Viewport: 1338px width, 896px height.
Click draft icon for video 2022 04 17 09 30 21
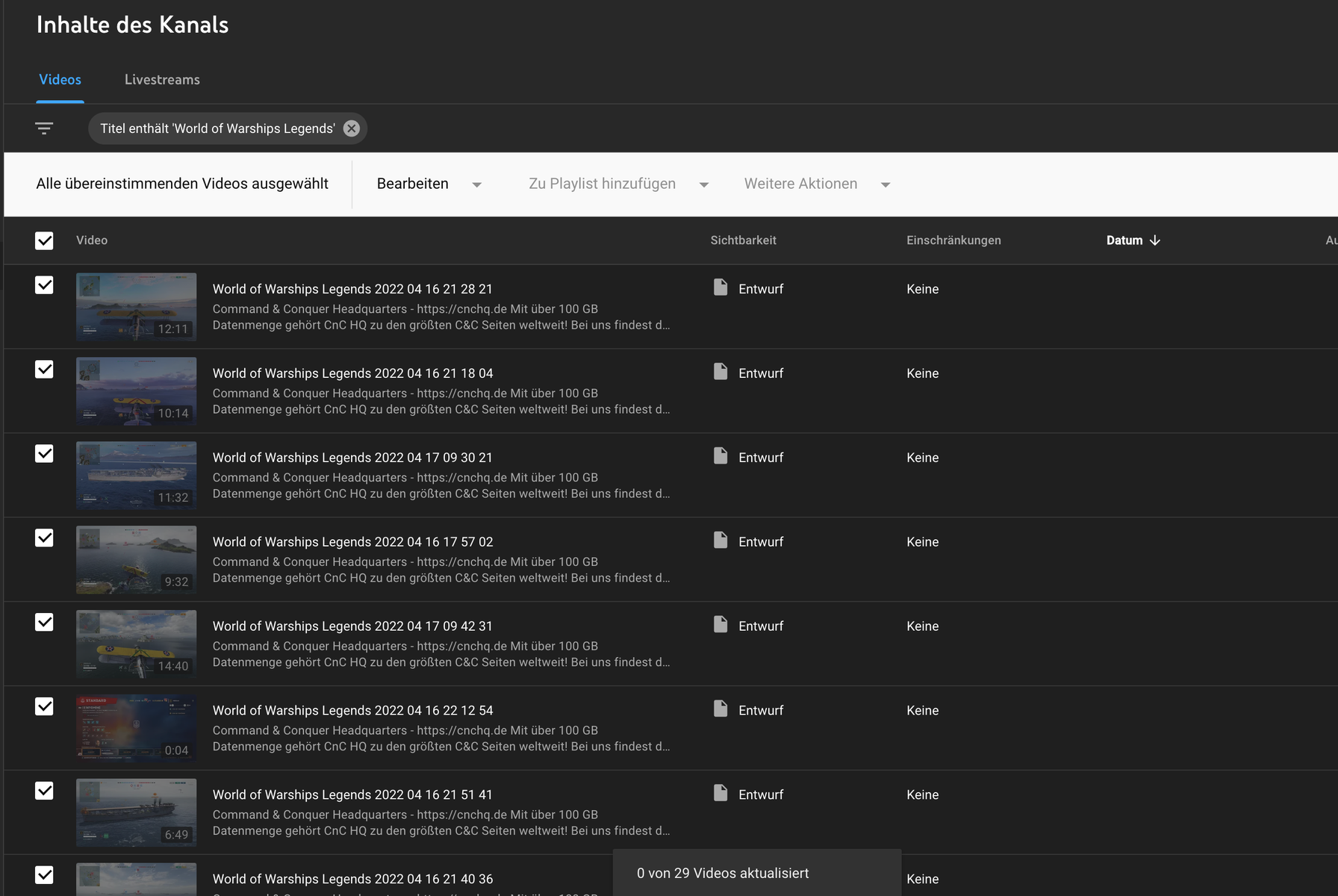720,457
